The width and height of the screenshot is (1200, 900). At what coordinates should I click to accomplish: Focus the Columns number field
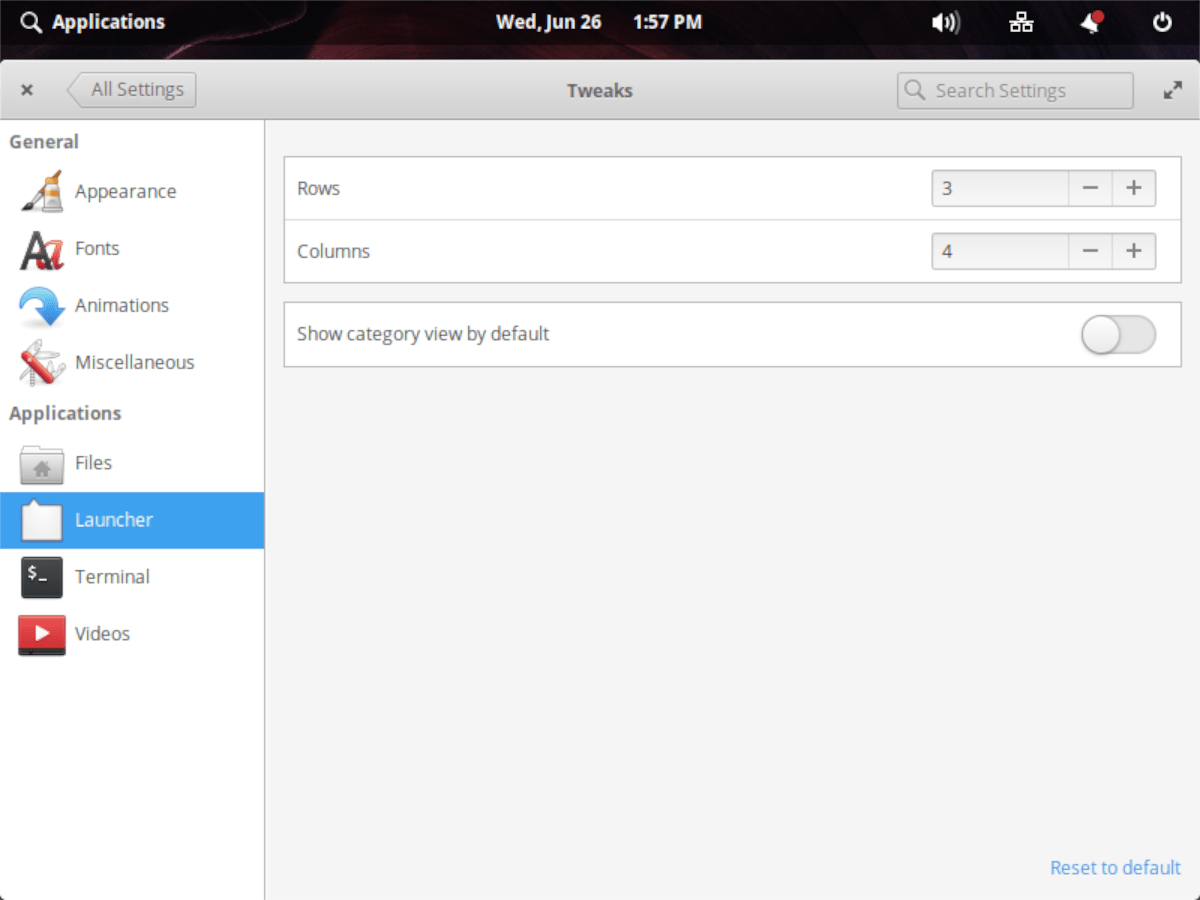pyautogui.click(x=1000, y=251)
